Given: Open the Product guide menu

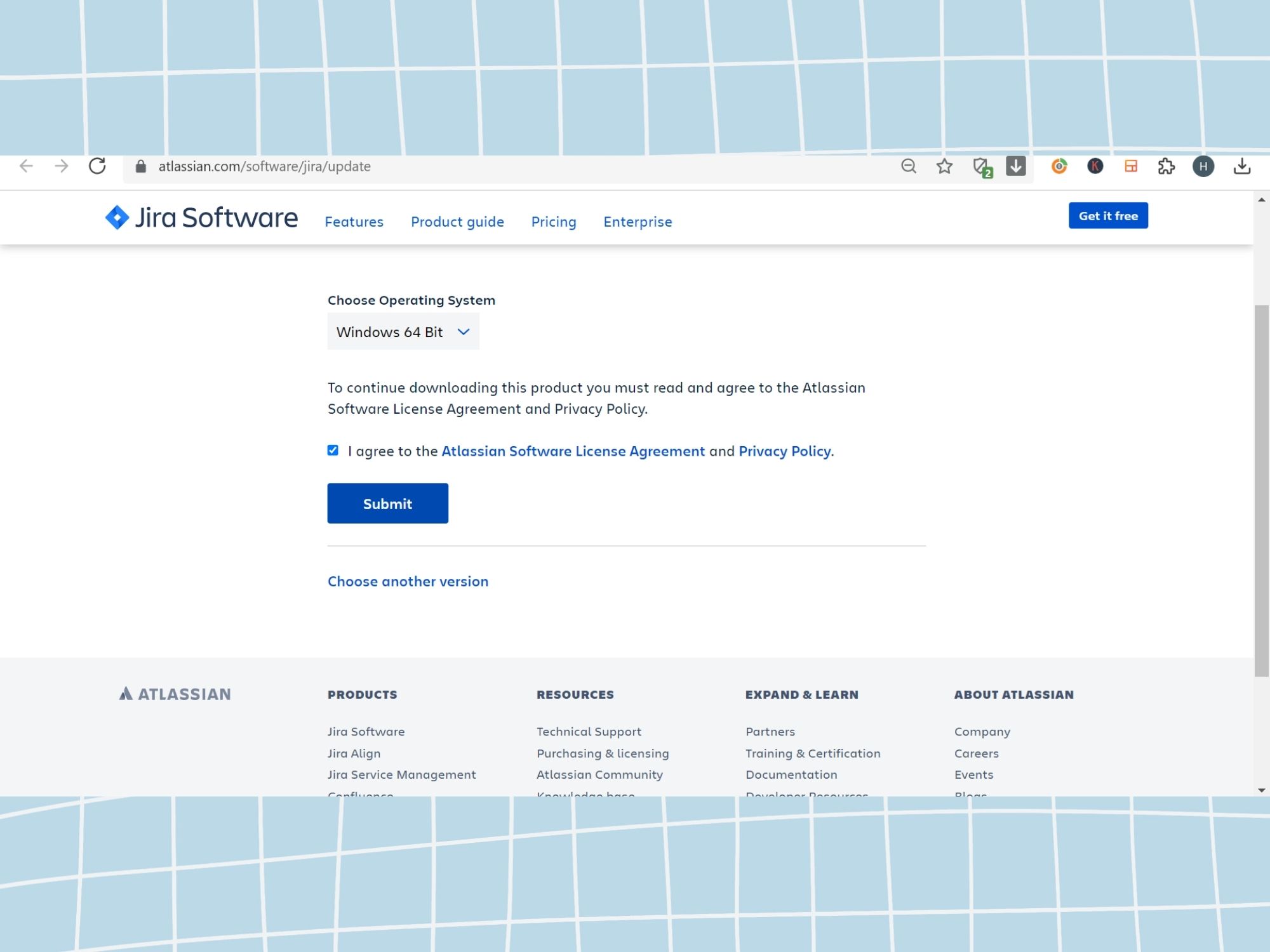Looking at the screenshot, I should tap(457, 221).
